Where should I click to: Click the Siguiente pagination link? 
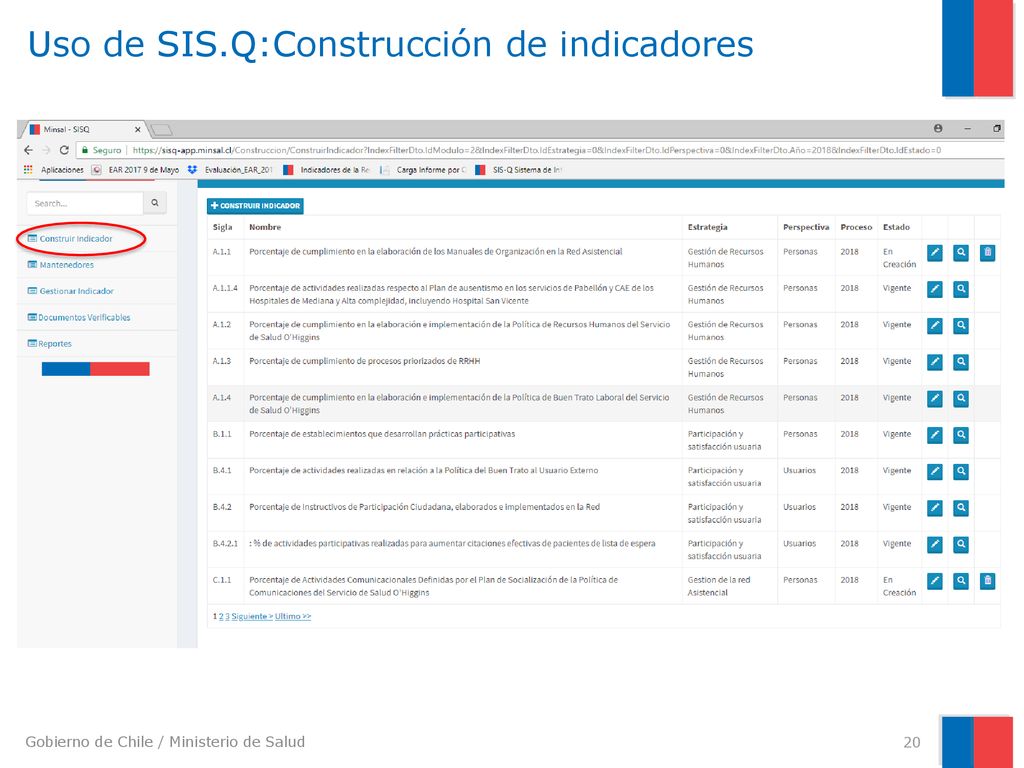tap(252, 616)
